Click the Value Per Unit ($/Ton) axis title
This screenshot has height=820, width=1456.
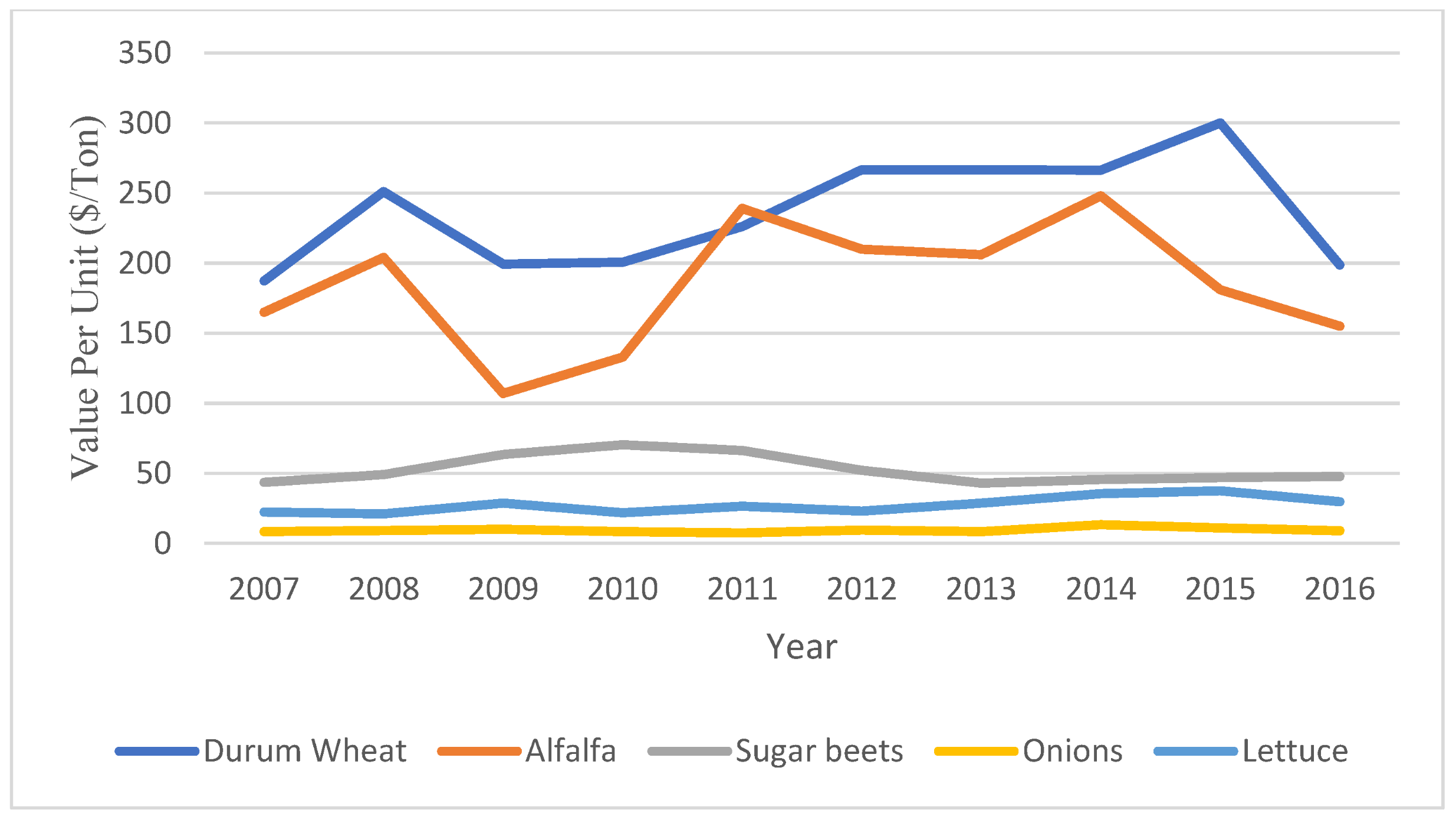[x=86, y=298]
